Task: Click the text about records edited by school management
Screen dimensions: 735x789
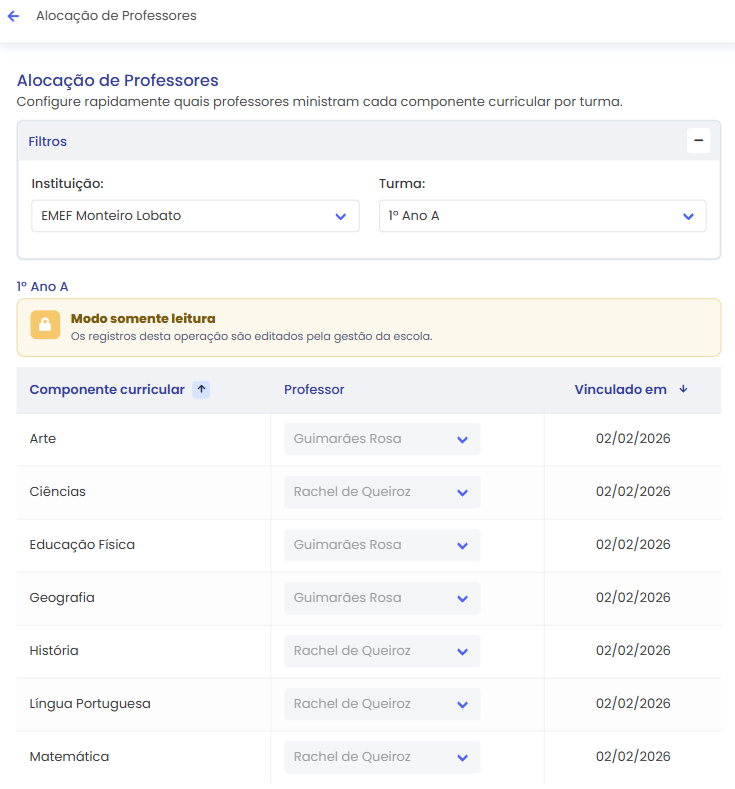Action: coord(252,336)
